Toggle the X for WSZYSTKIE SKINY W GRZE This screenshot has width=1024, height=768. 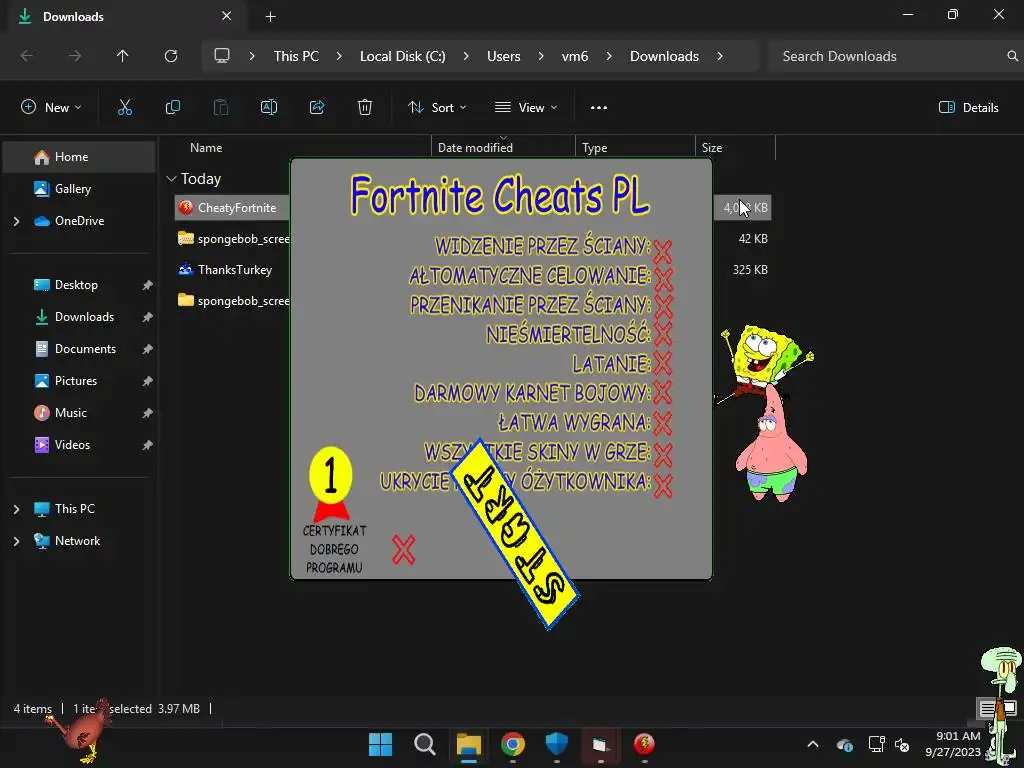click(663, 455)
